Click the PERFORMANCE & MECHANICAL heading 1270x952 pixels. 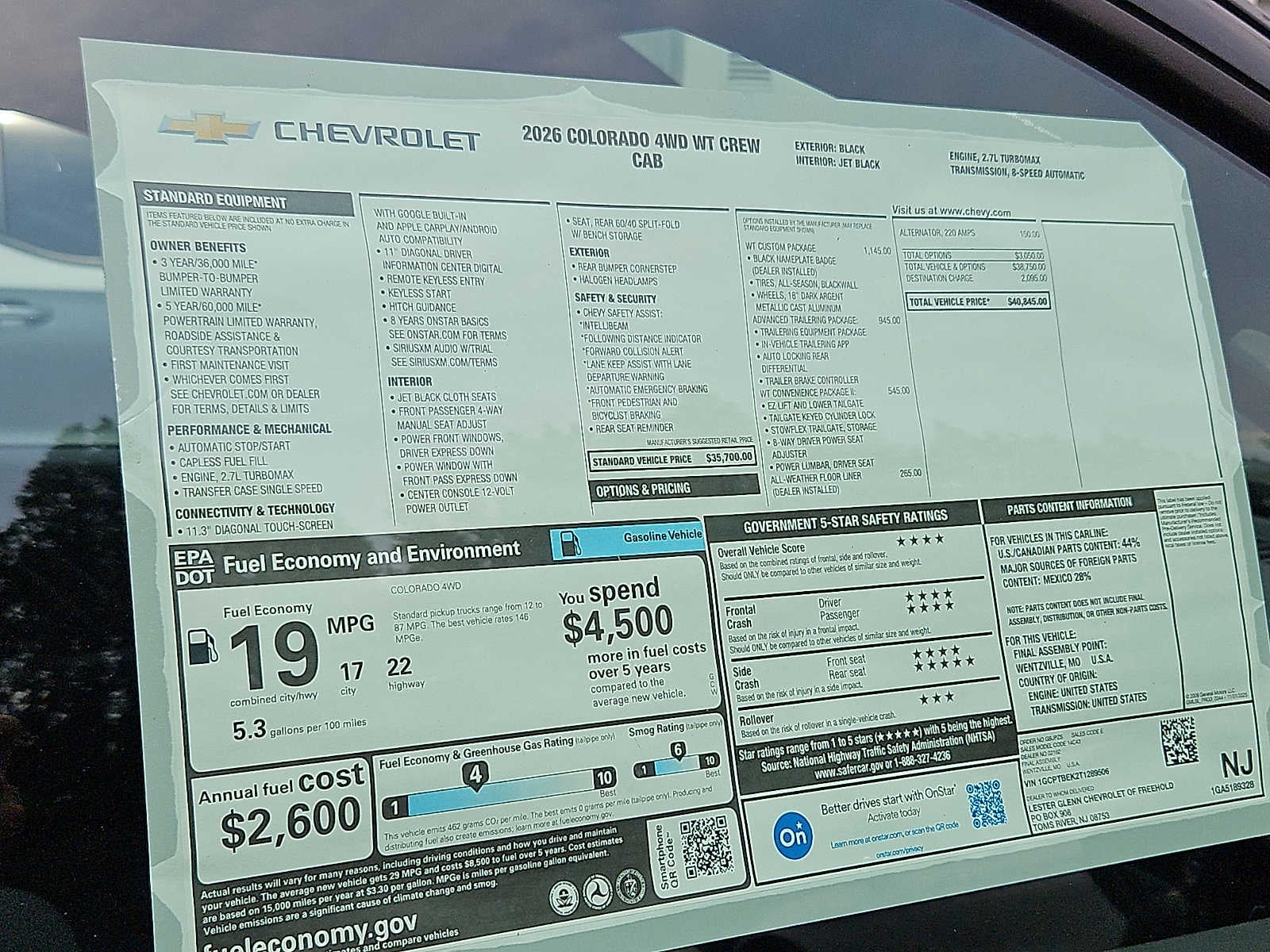point(248,429)
